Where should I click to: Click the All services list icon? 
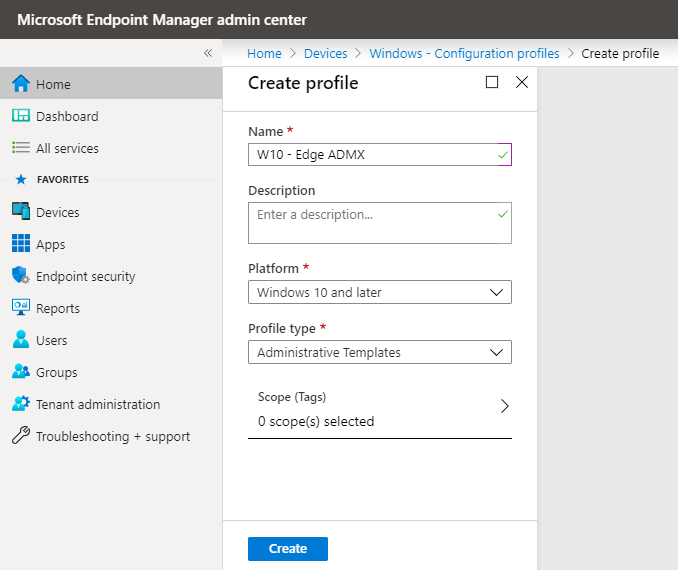pyautogui.click(x=21, y=148)
